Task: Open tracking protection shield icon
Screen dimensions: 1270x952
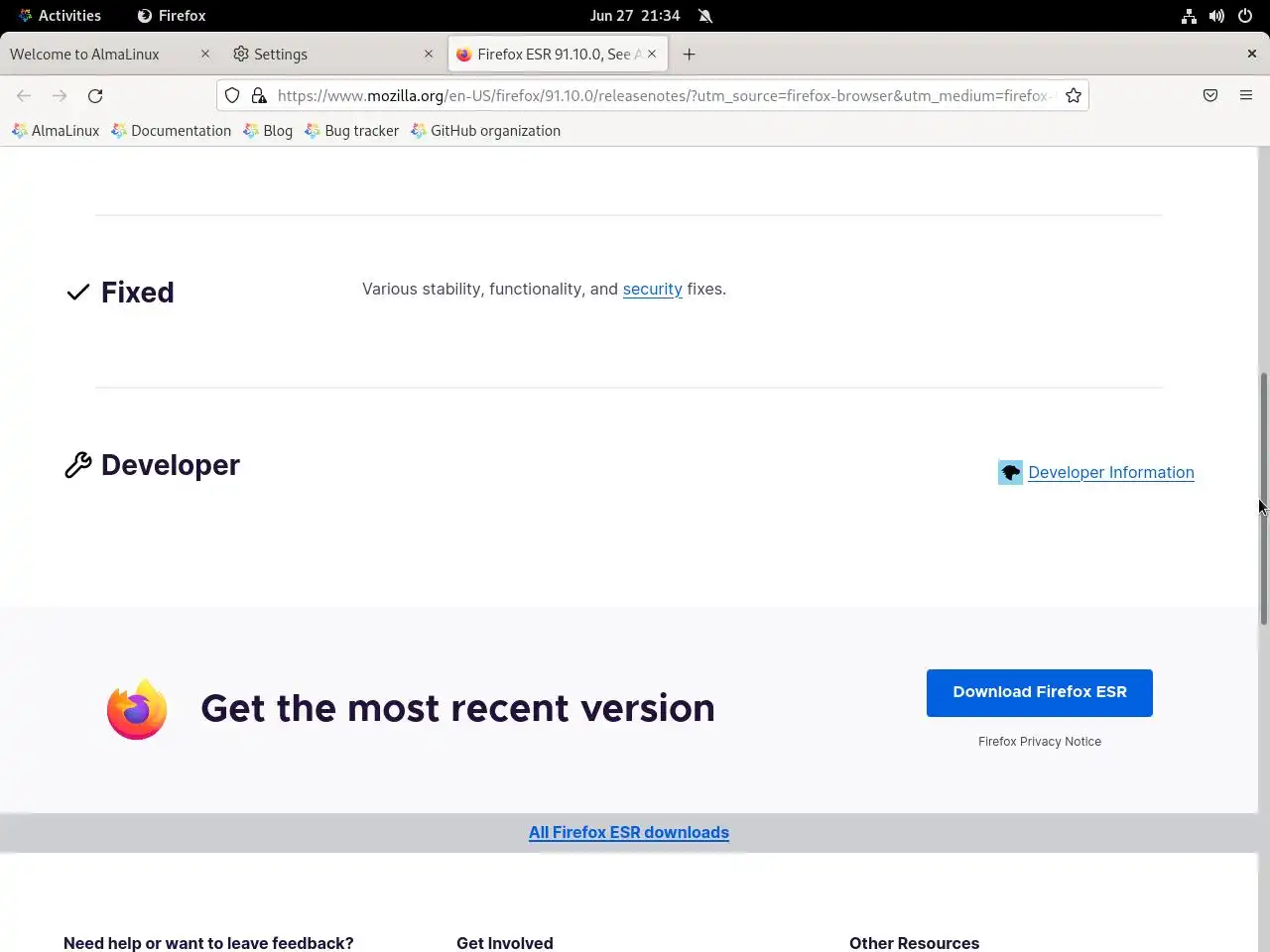Action: (x=232, y=95)
